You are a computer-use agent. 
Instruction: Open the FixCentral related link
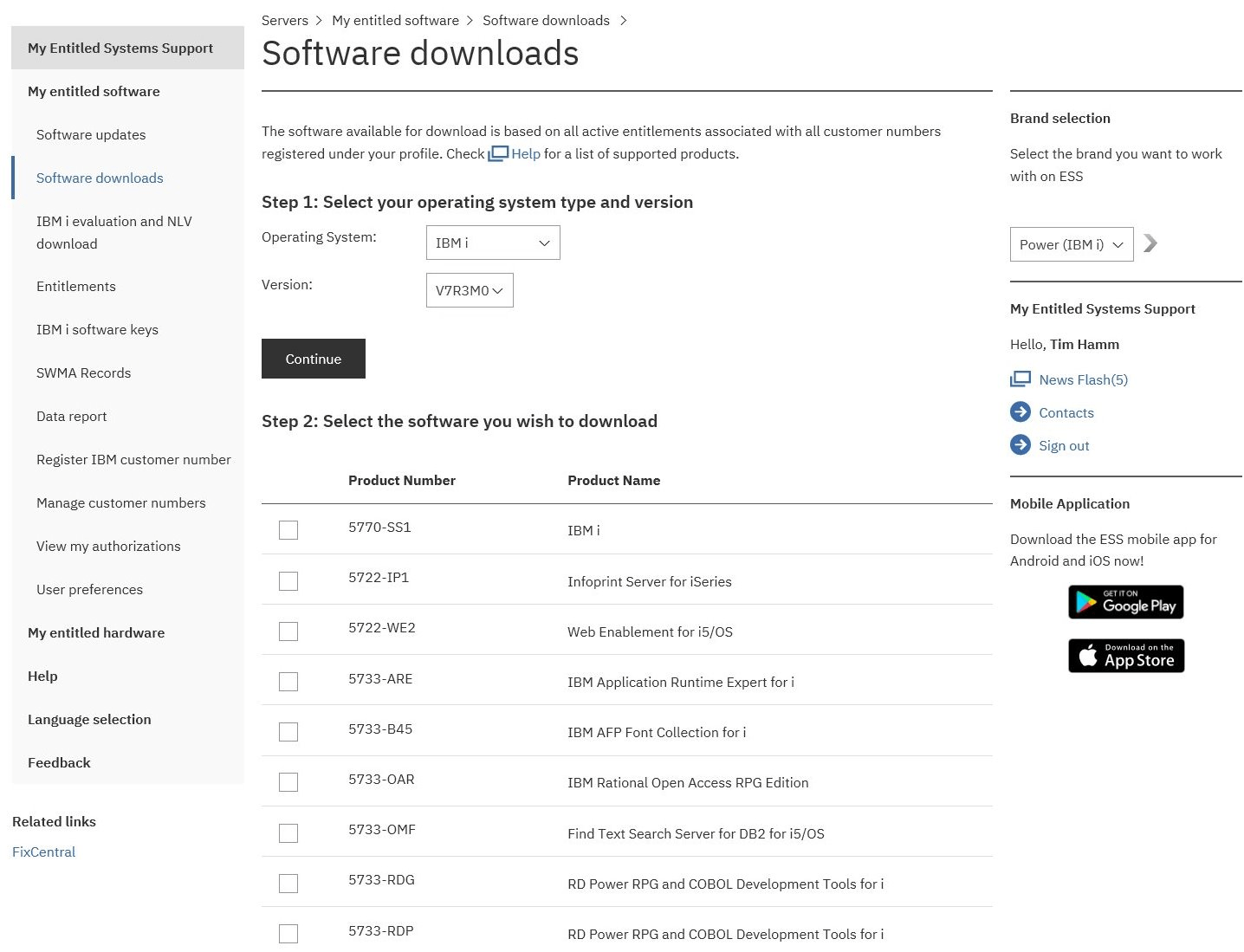point(43,852)
